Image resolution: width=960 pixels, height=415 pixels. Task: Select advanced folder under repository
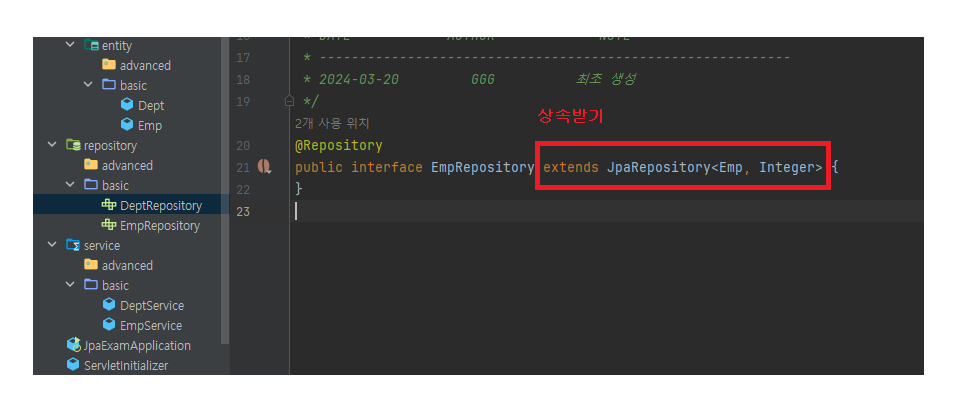pyautogui.click(x=127, y=165)
